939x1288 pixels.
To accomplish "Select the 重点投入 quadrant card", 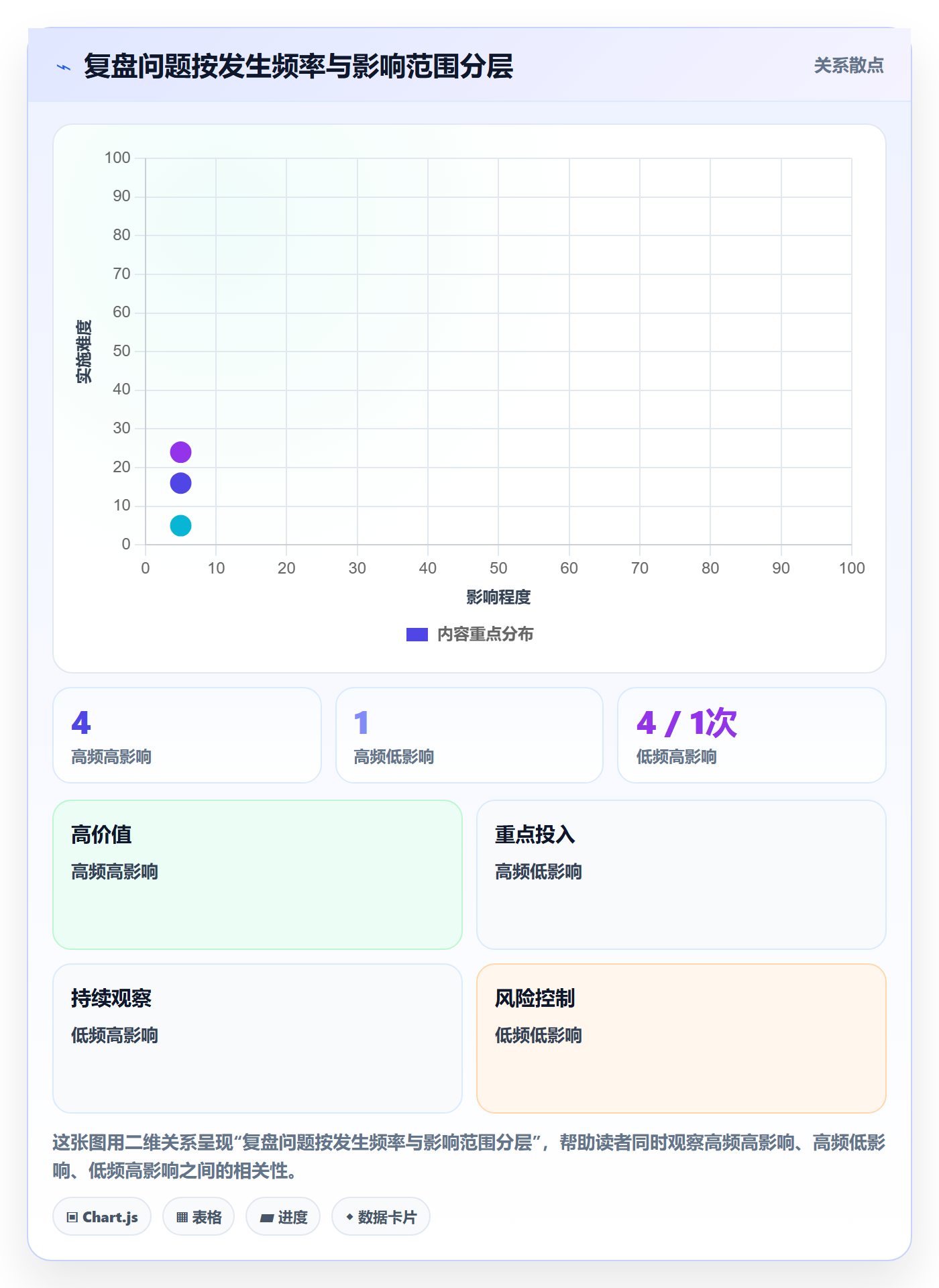I will 681,875.
